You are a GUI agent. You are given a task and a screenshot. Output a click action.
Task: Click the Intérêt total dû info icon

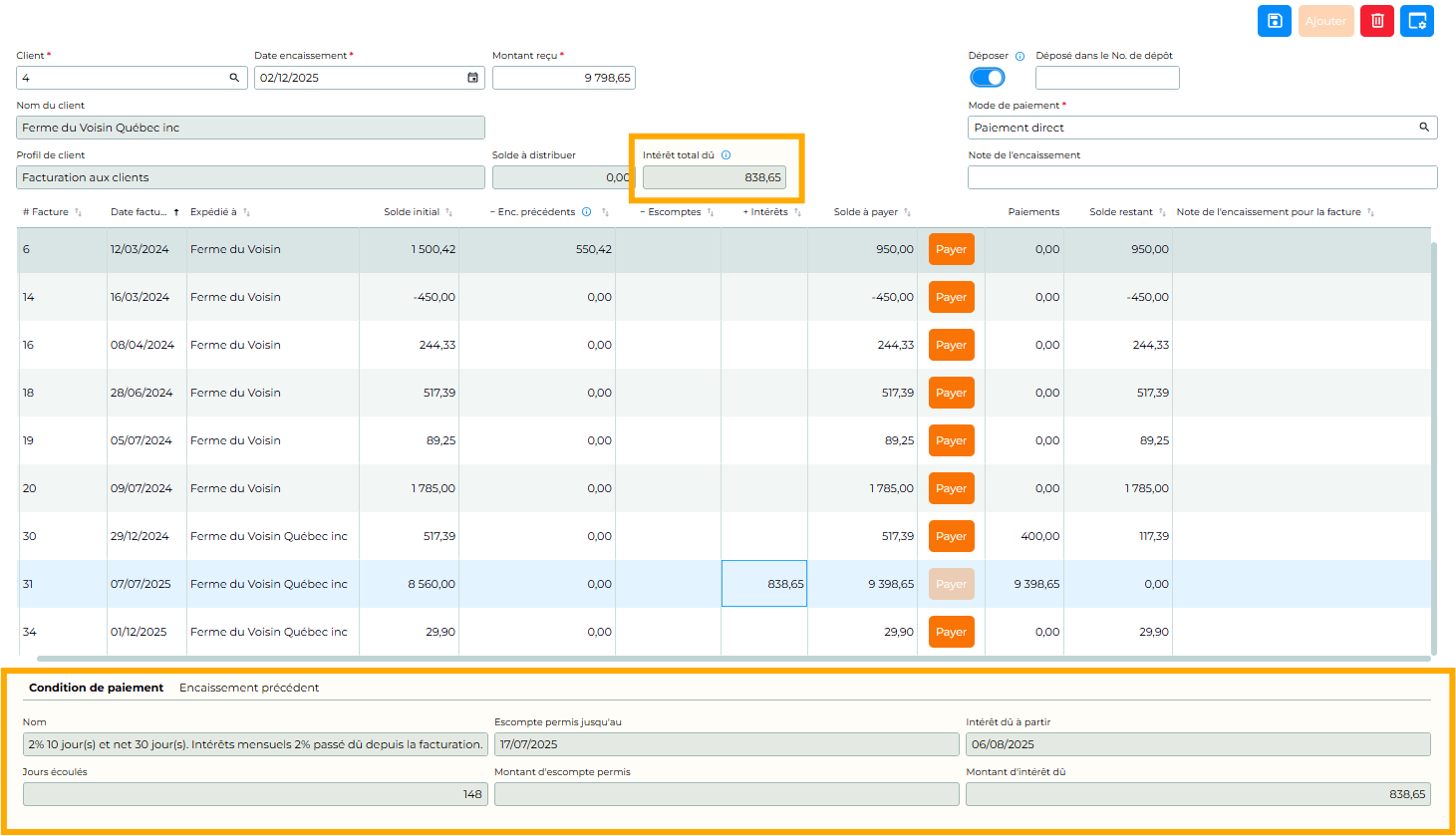(x=727, y=155)
